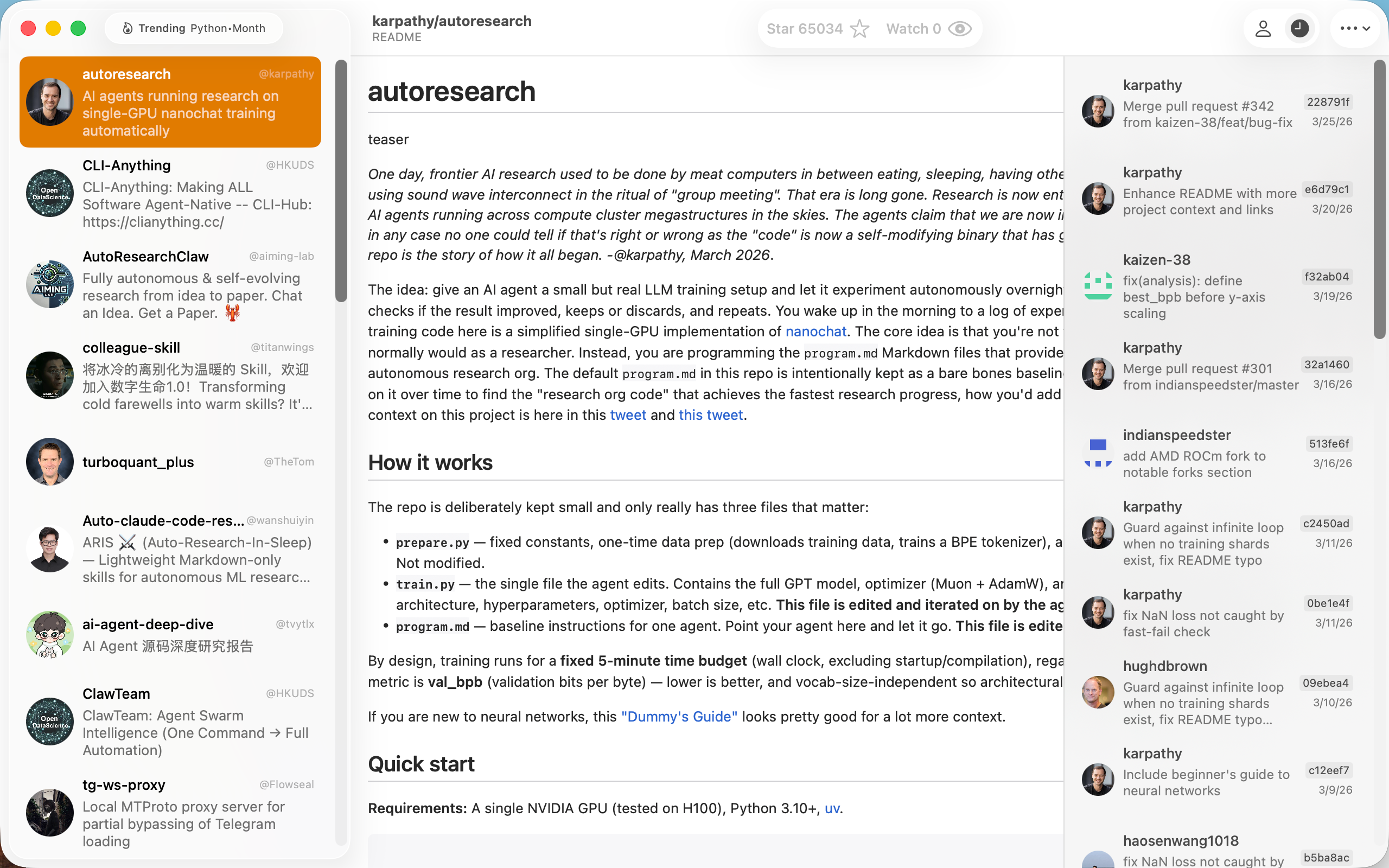
Task: Open the user profile icon
Action: (1263, 29)
